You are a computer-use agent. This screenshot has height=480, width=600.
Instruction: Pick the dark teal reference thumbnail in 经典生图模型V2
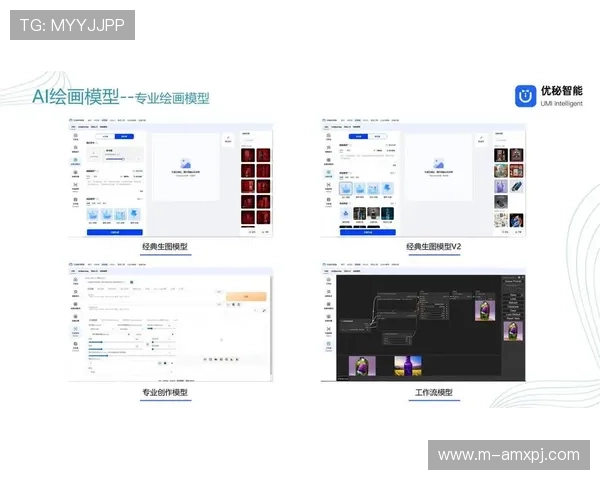[x=387, y=214]
